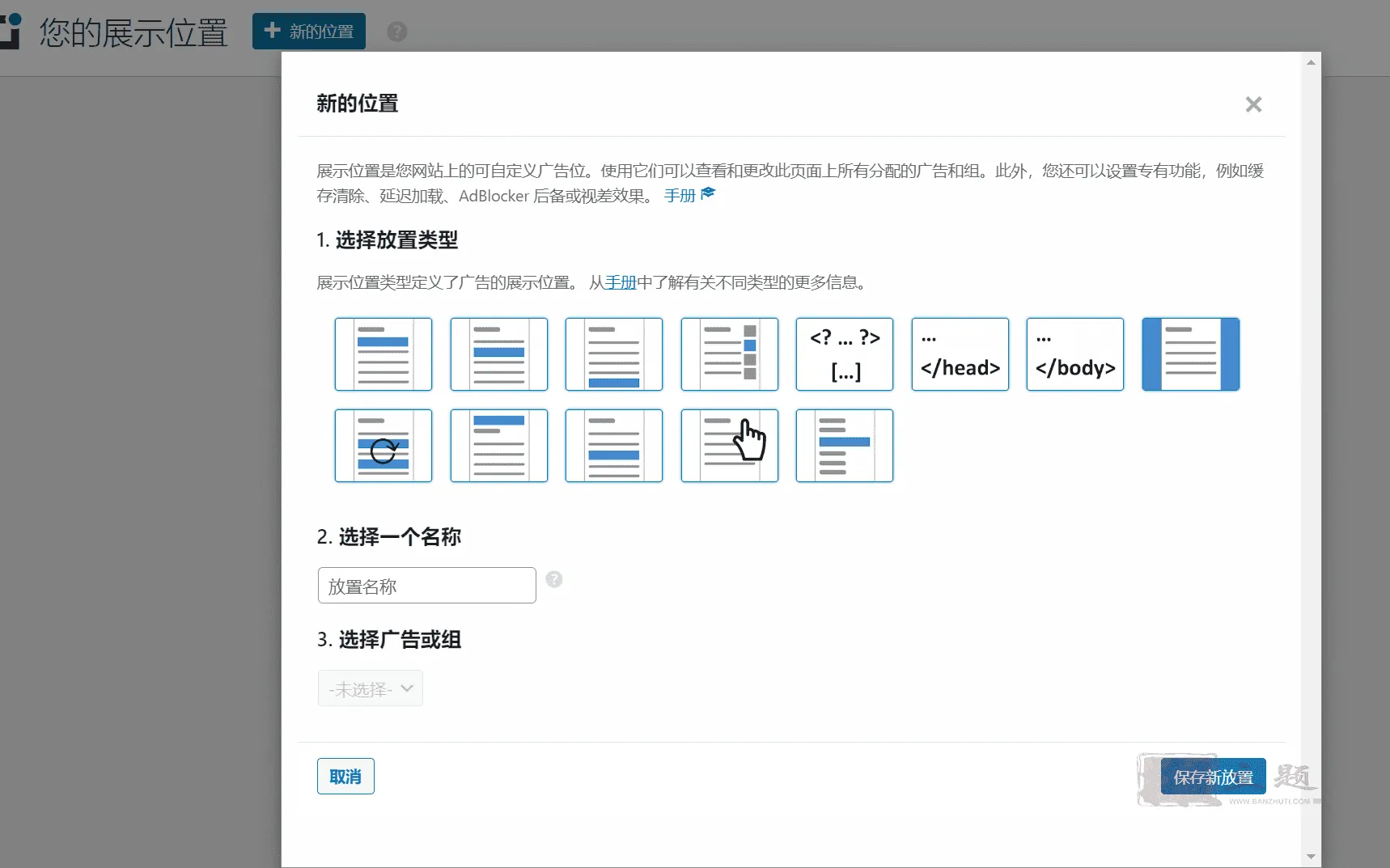Click the dialog scrollbar down arrow
This screenshot has height=868, width=1390.
1311,857
